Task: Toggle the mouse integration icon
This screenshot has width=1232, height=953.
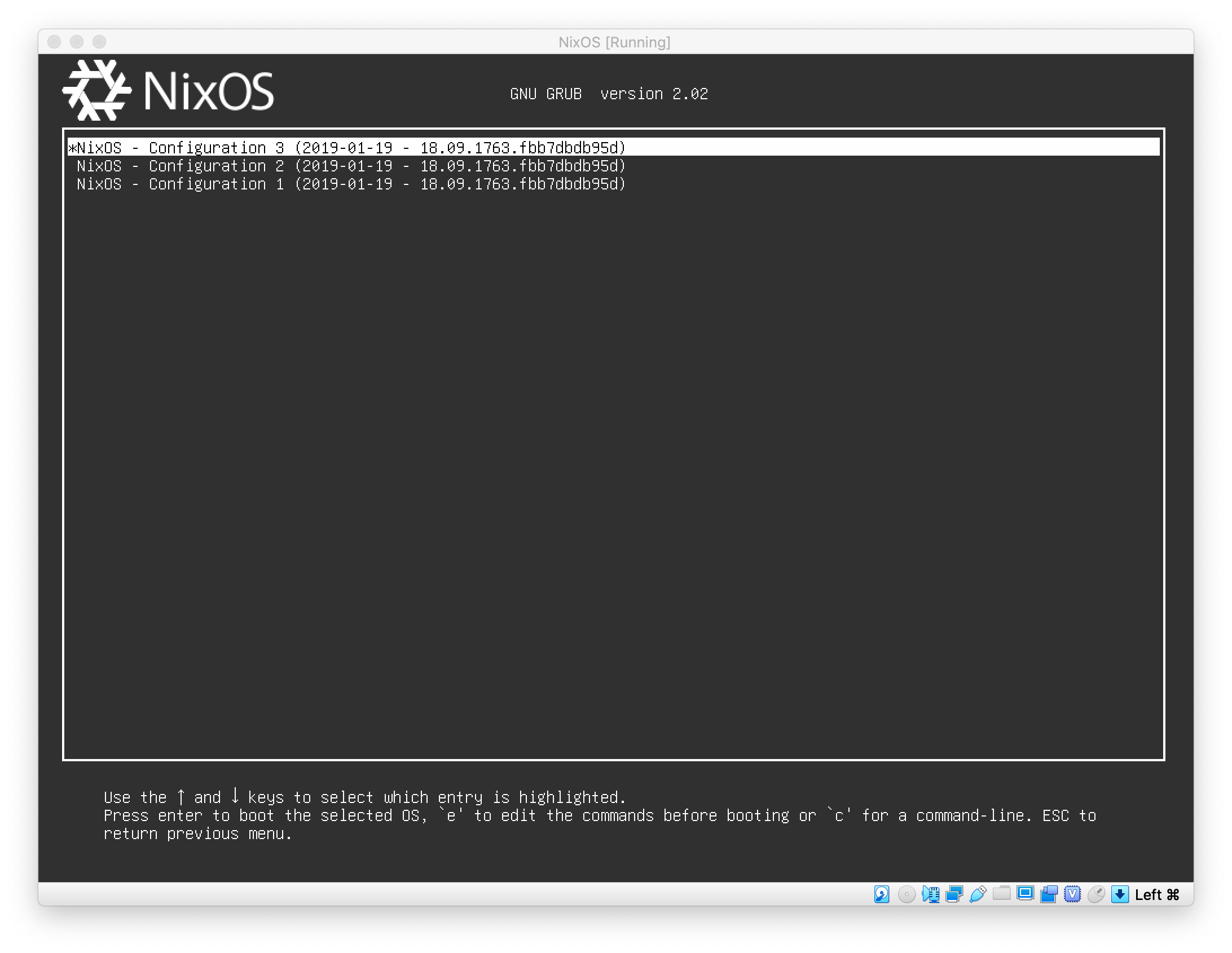Action: point(1095,894)
